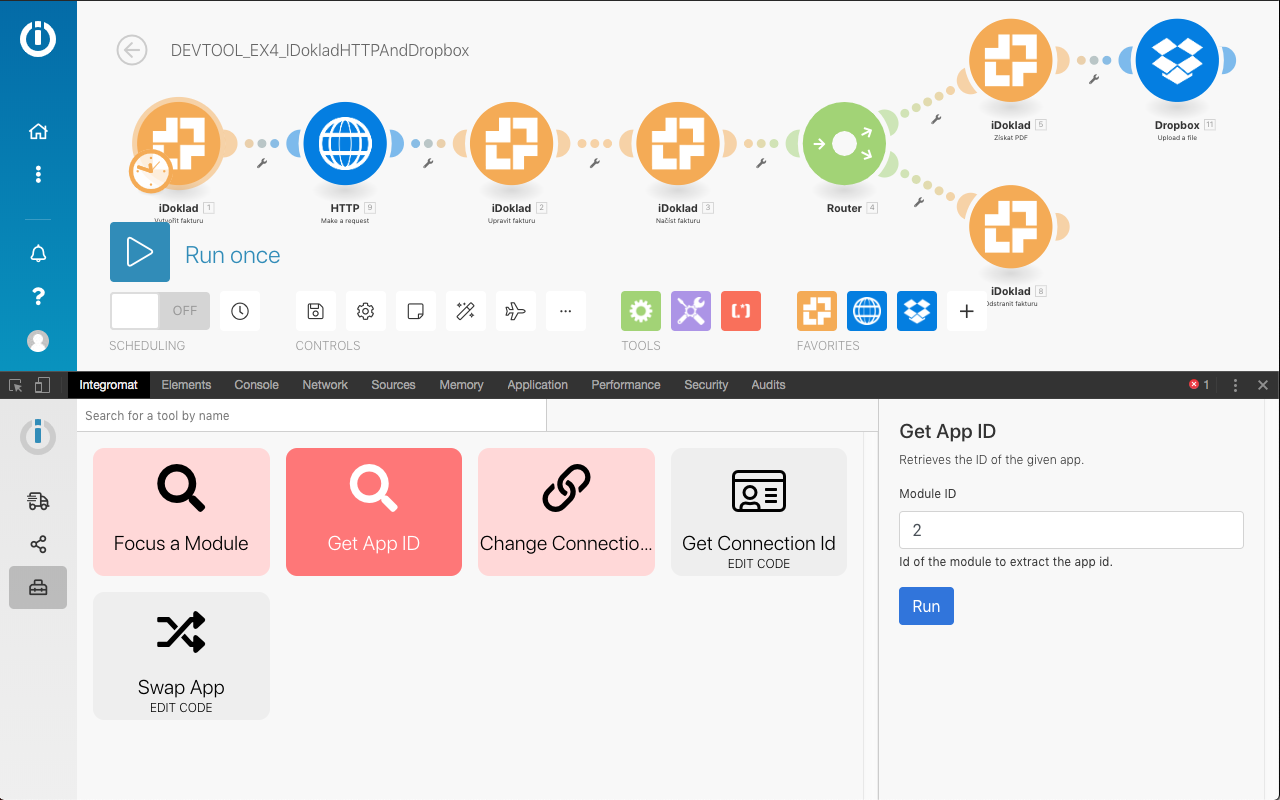Open the Focus a Module tool card
The height and width of the screenshot is (800, 1280).
181,512
